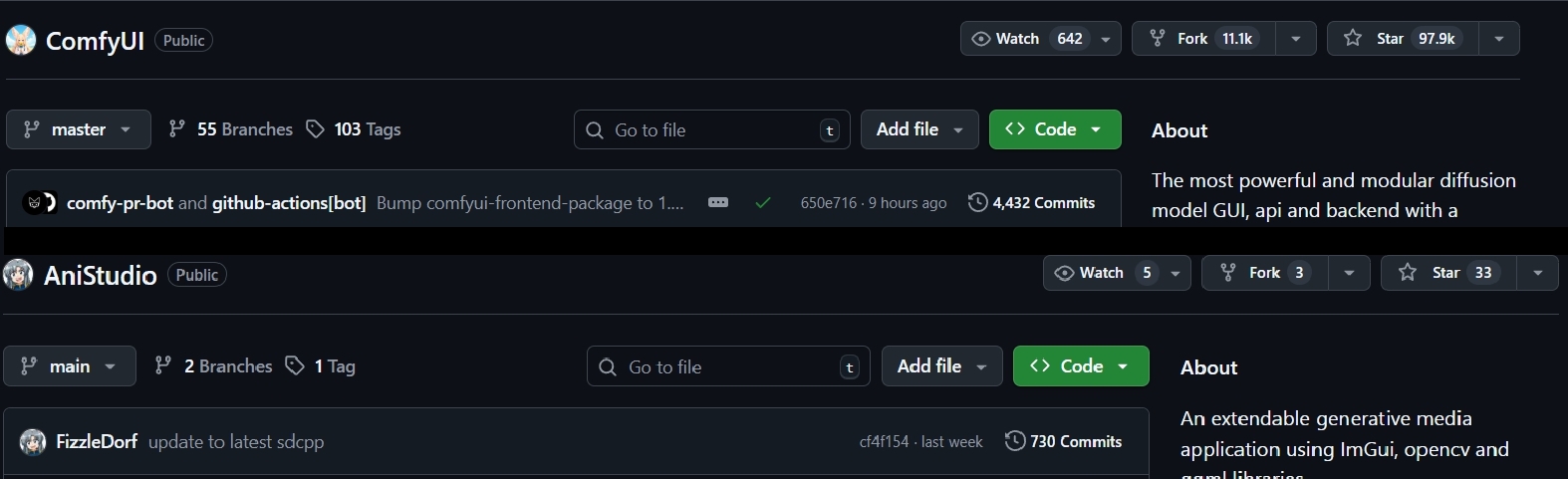The image size is (1568, 479).
Task: Open the ComfyUI Add file menu
Action: coord(918,129)
